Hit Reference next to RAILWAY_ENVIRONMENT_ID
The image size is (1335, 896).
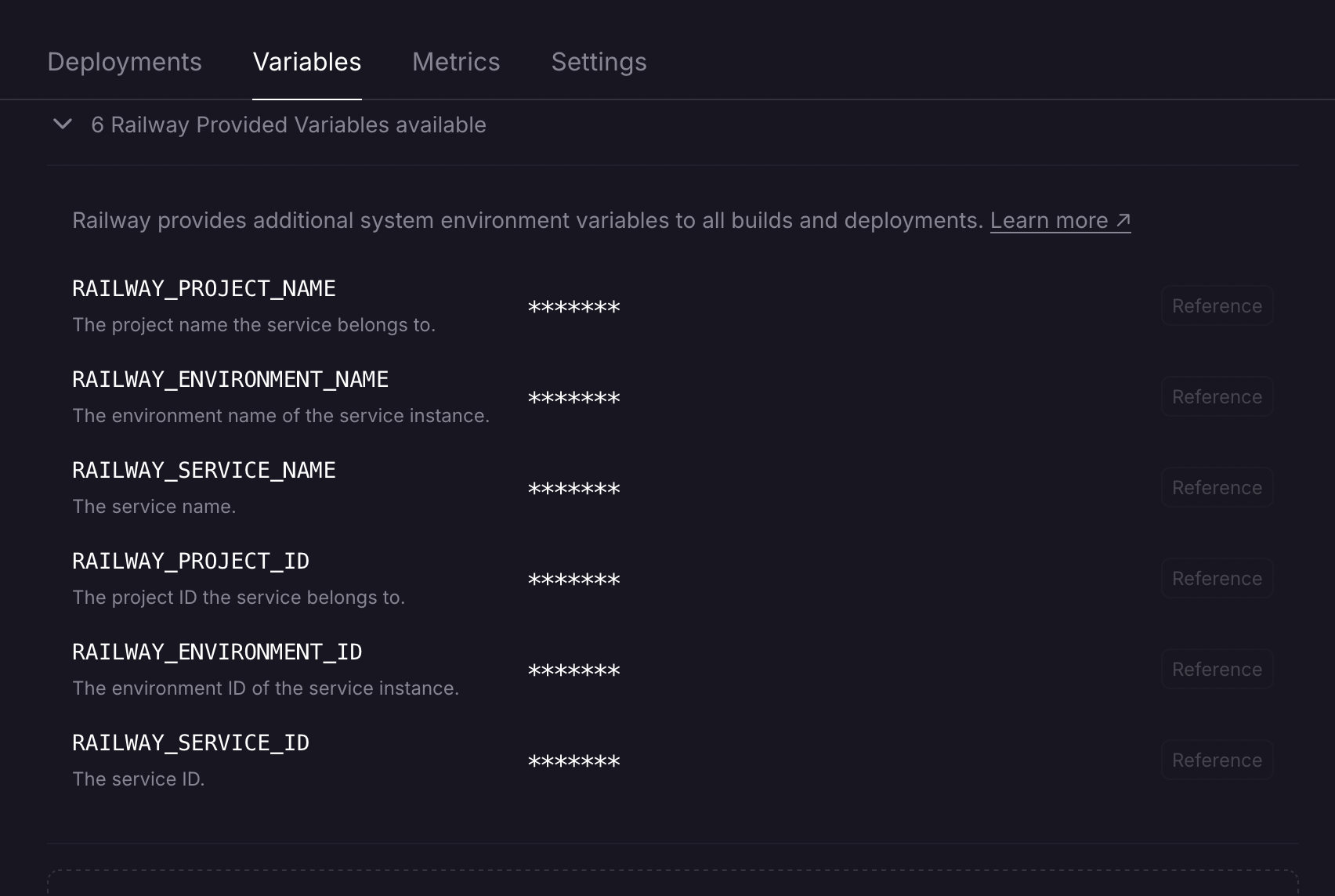coord(1216,670)
